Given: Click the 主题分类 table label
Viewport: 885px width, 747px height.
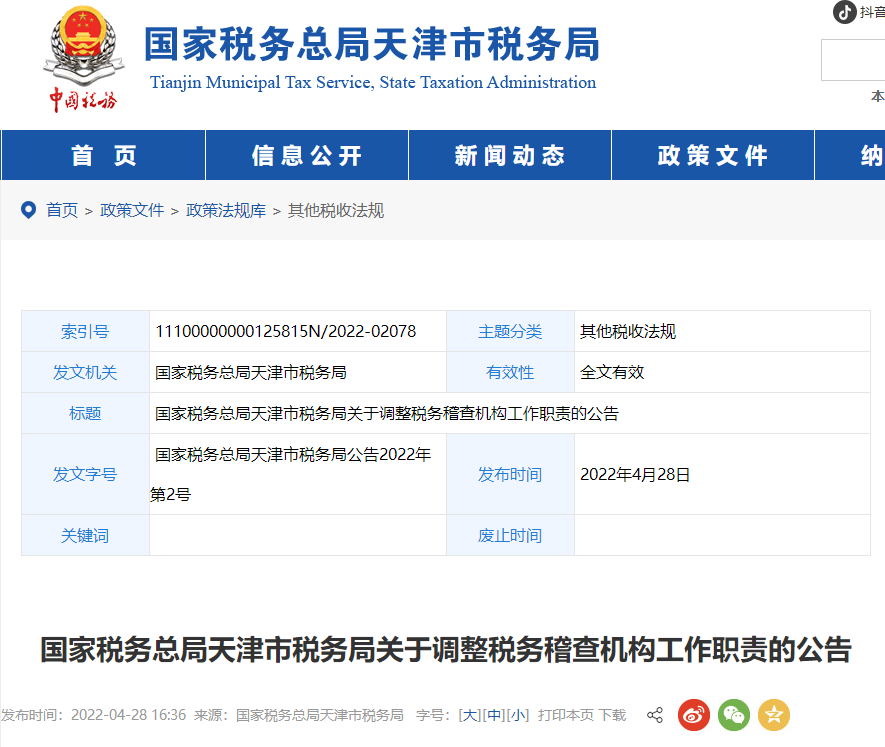Looking at the screenshot, I should click(510, 331).
